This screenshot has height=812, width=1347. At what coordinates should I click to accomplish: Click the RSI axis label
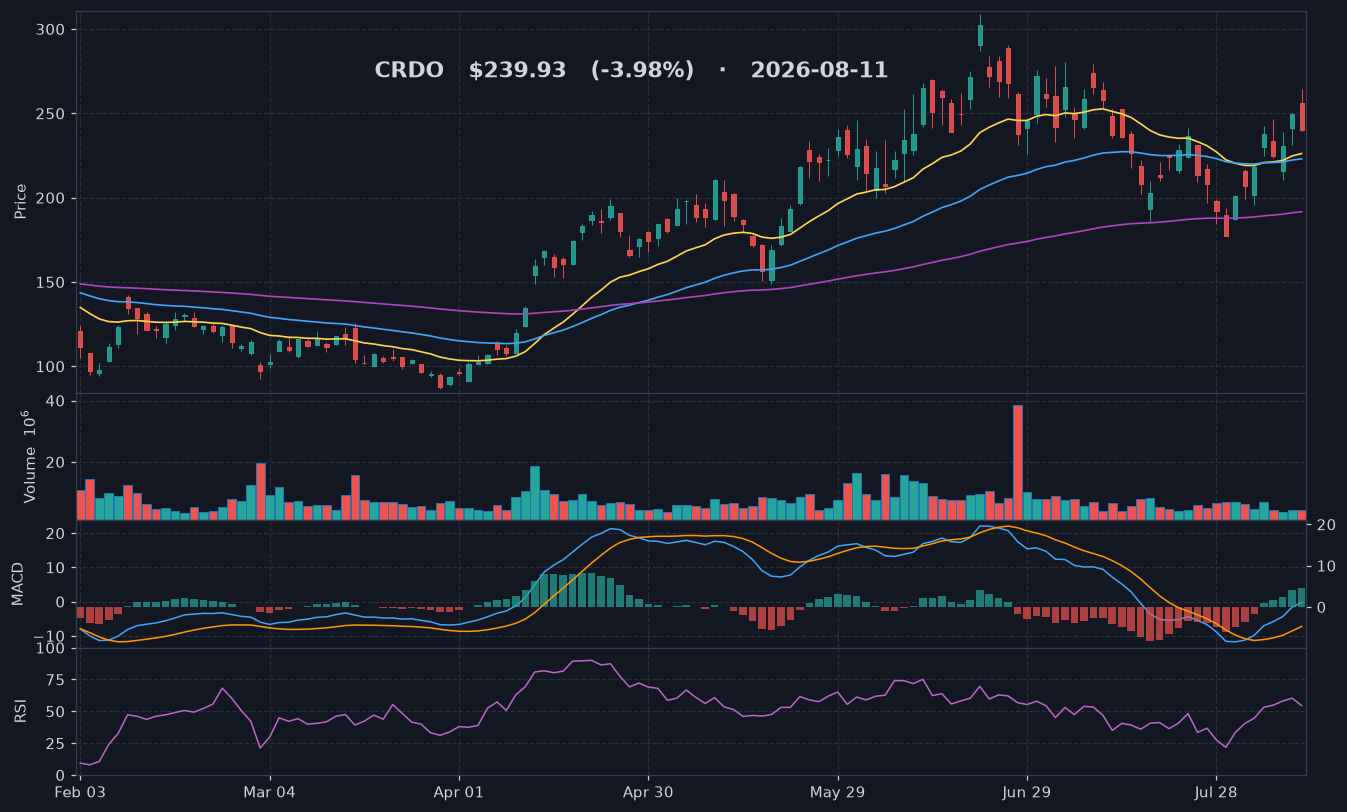tap(21, 712)
